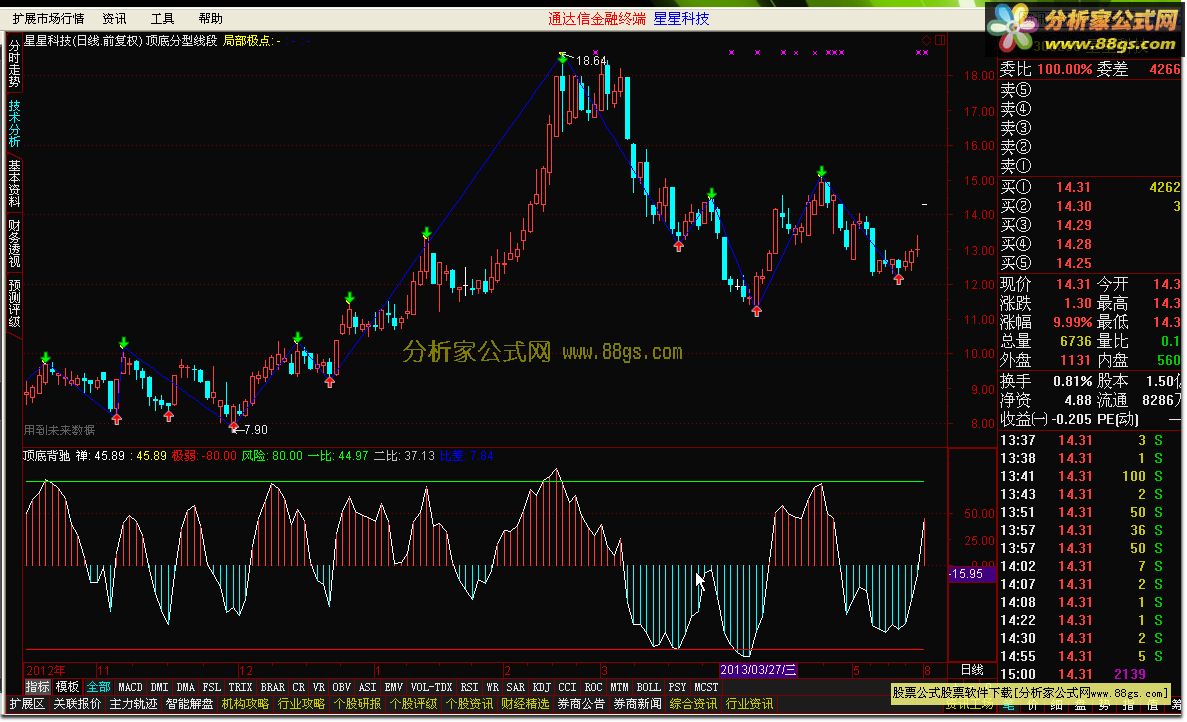Switch indicator to RSI

[469, 687]
